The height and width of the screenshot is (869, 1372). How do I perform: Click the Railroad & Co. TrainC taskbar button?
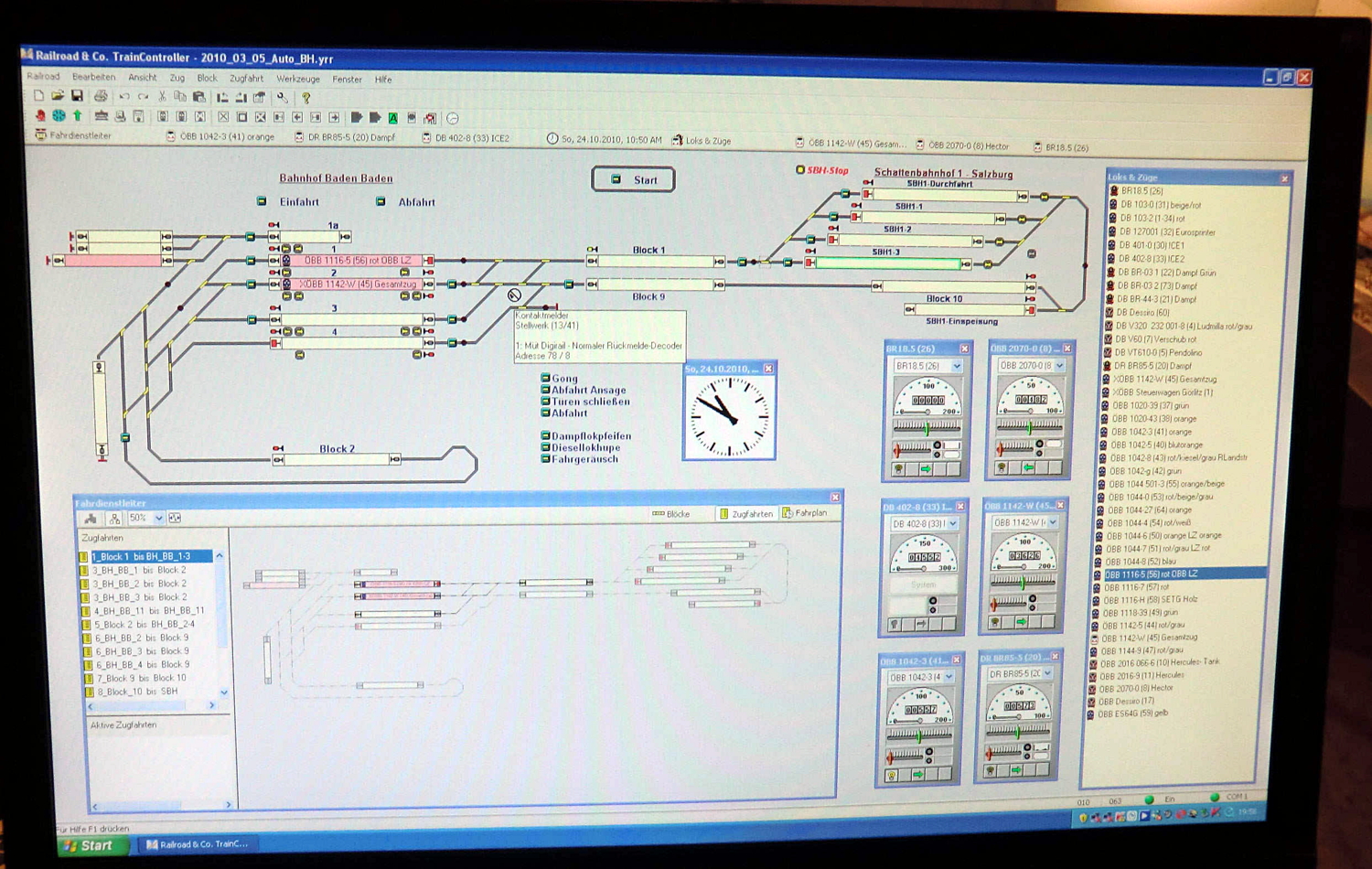(x=198, y=844)
